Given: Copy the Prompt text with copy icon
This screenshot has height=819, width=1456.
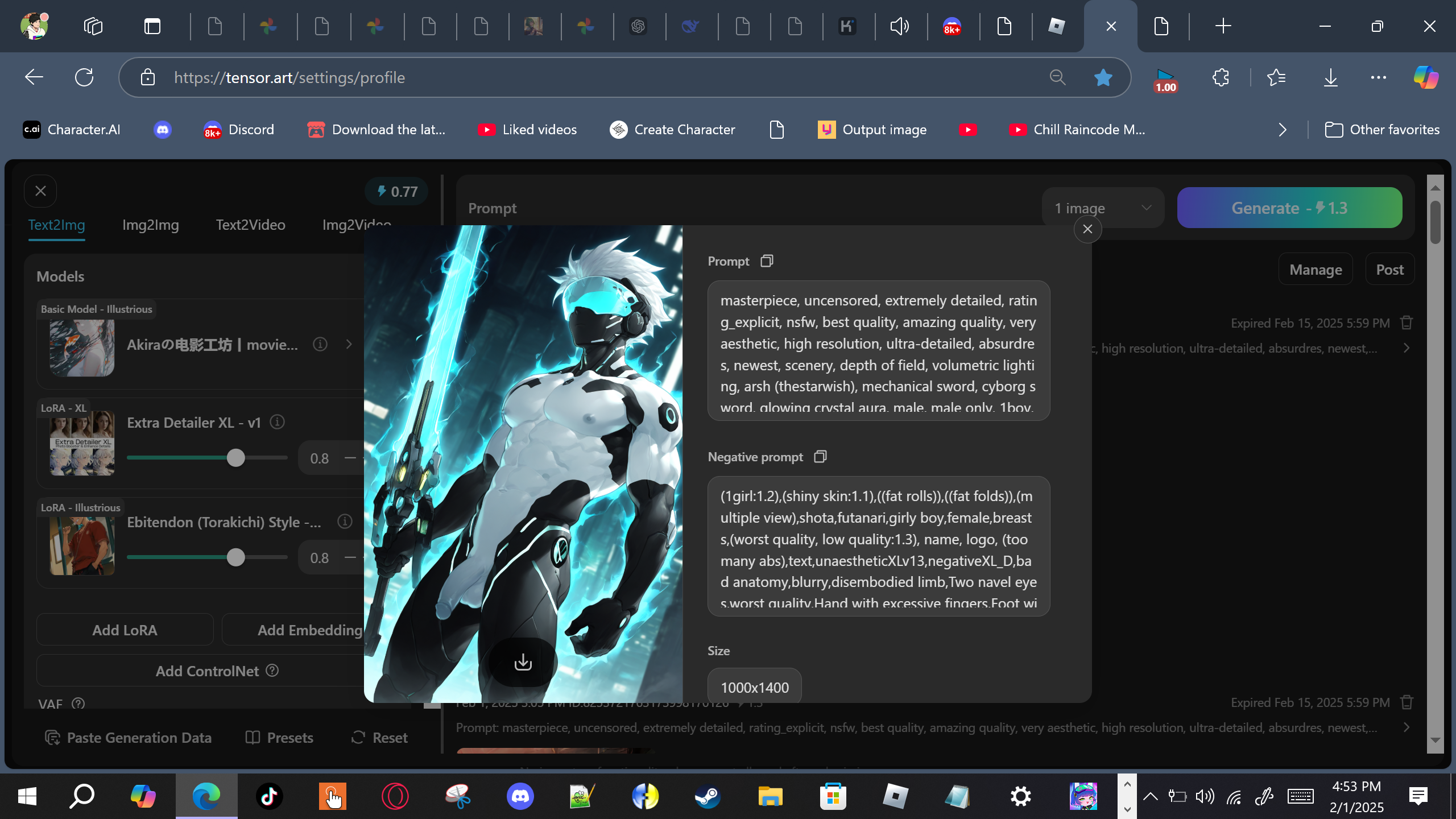Looking at the screenshot, I should [767, 261].
